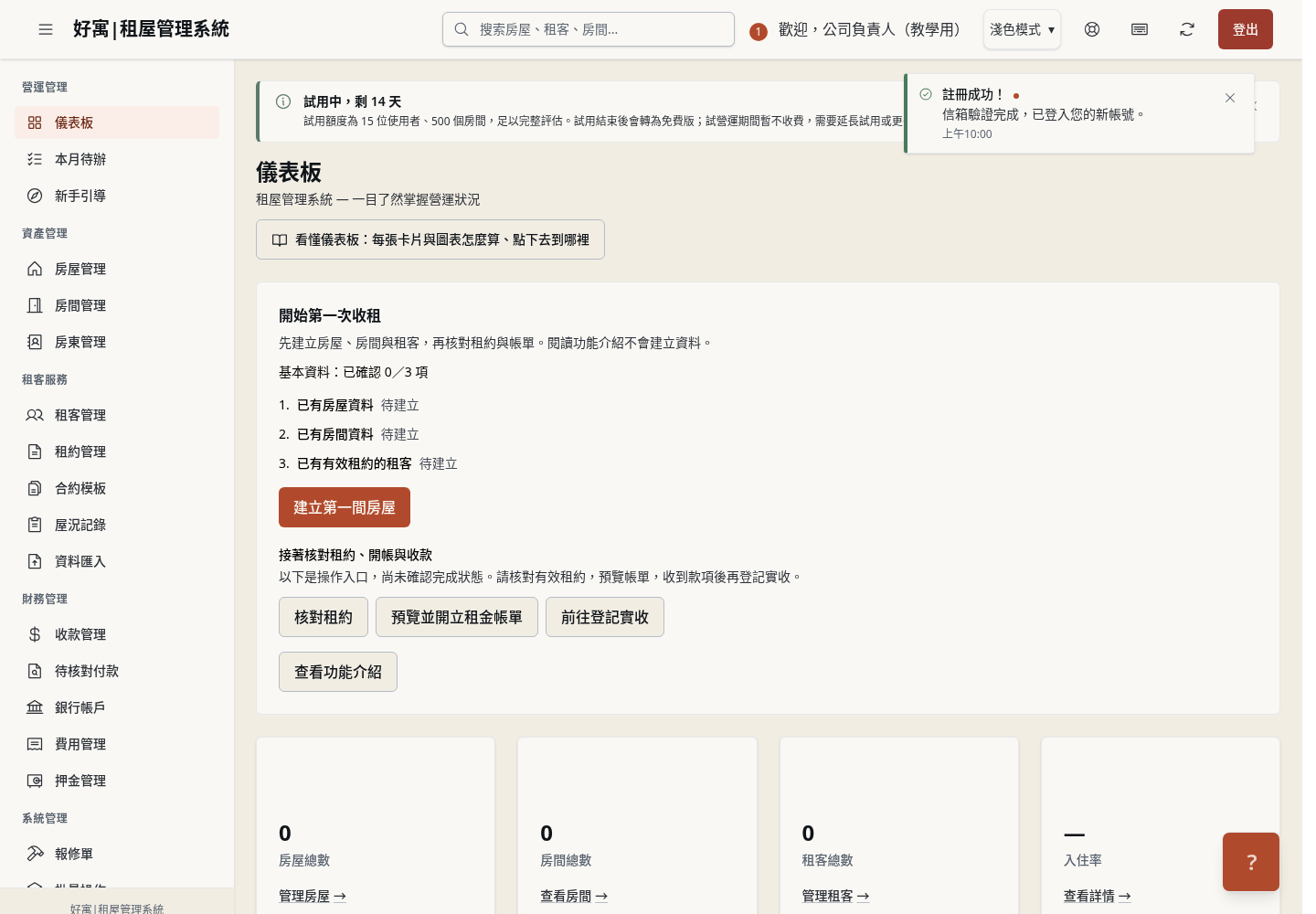Open the 淺色模式 theme dropdown
The image size is (1316, 914).
pyautogui.click(x=1022, y=29)
